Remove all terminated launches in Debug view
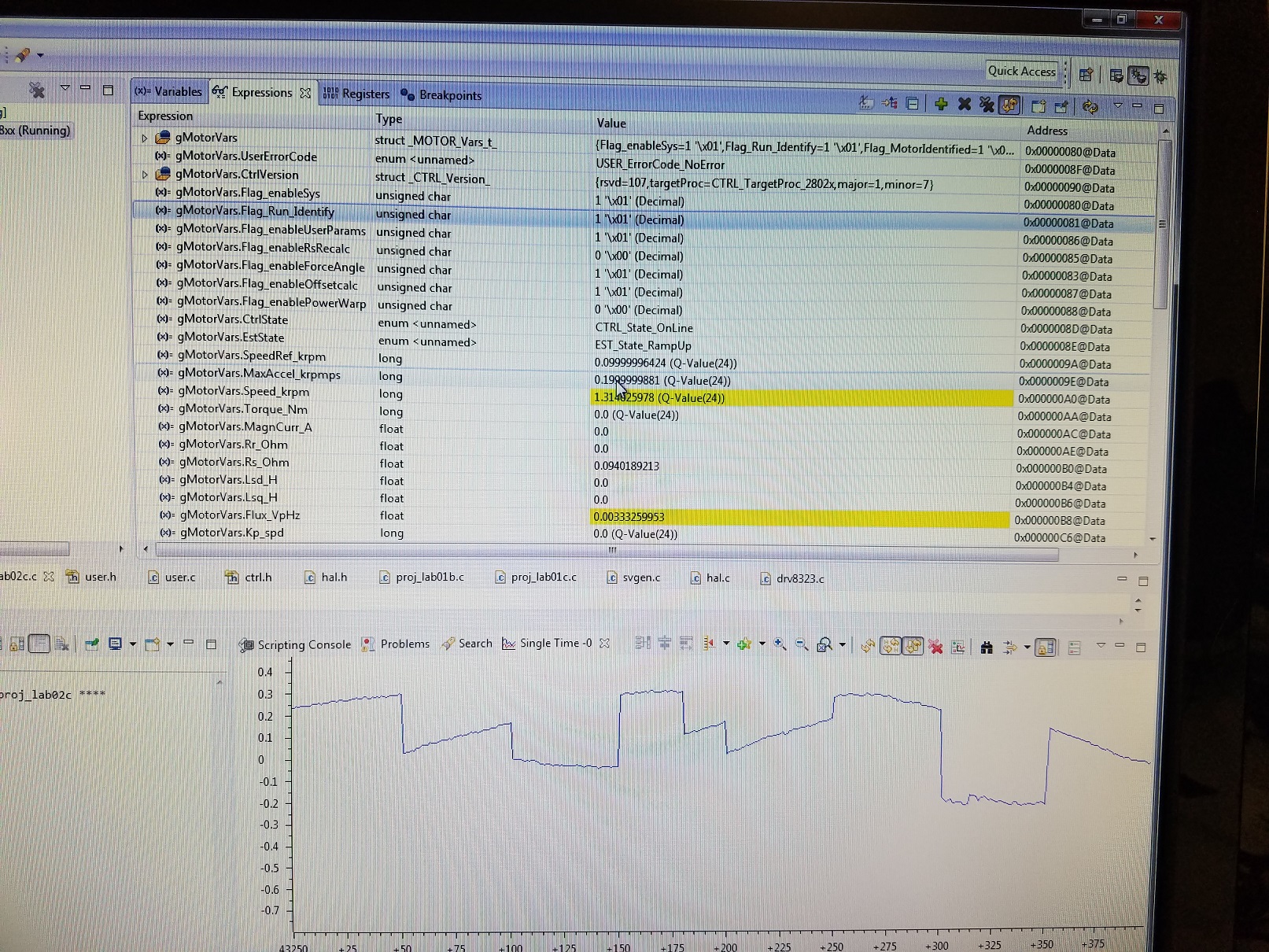Viewport: 1269px width, 952px height. [36, 90]
